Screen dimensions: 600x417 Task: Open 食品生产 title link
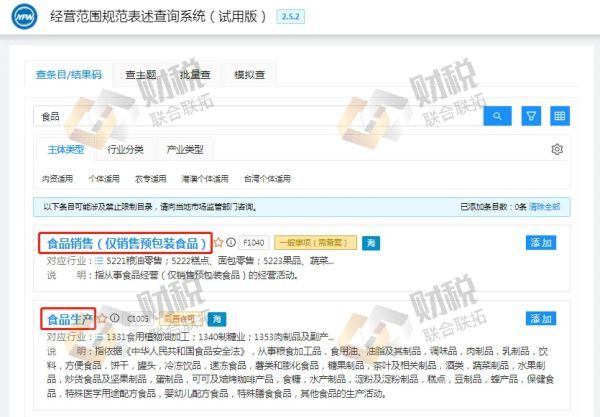70,319
